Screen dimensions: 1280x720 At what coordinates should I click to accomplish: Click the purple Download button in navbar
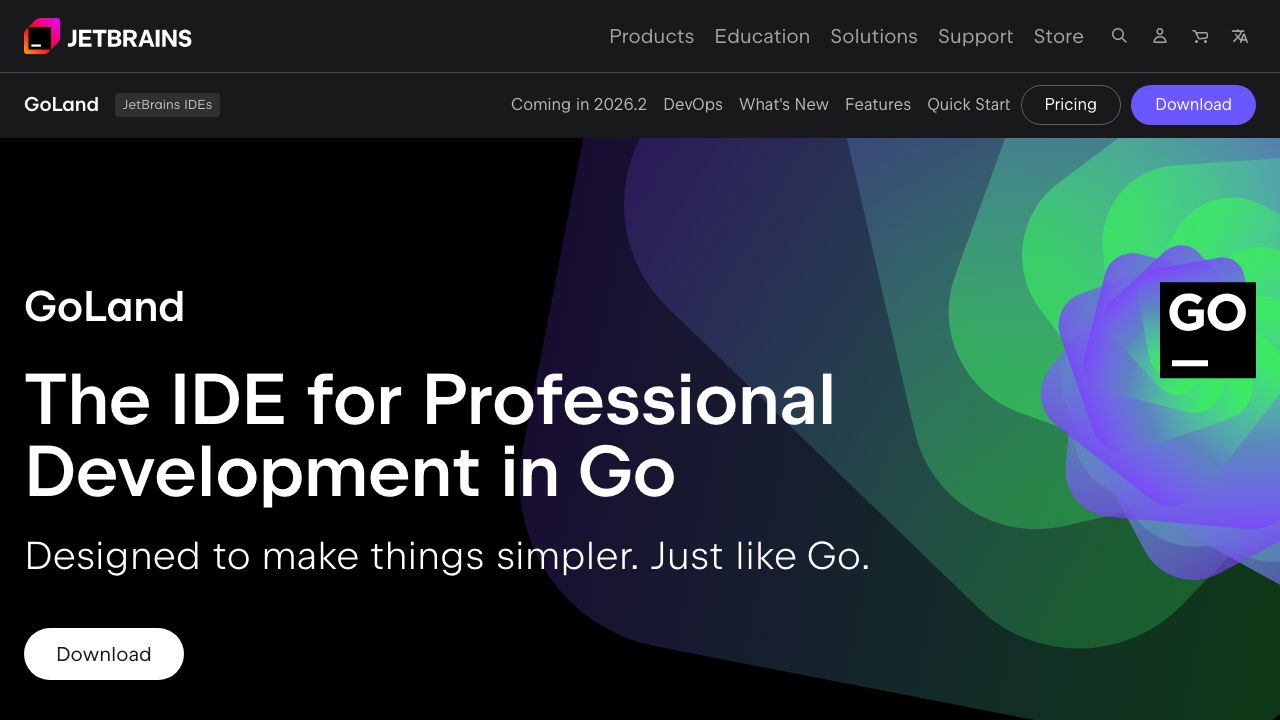point(1193,105)
